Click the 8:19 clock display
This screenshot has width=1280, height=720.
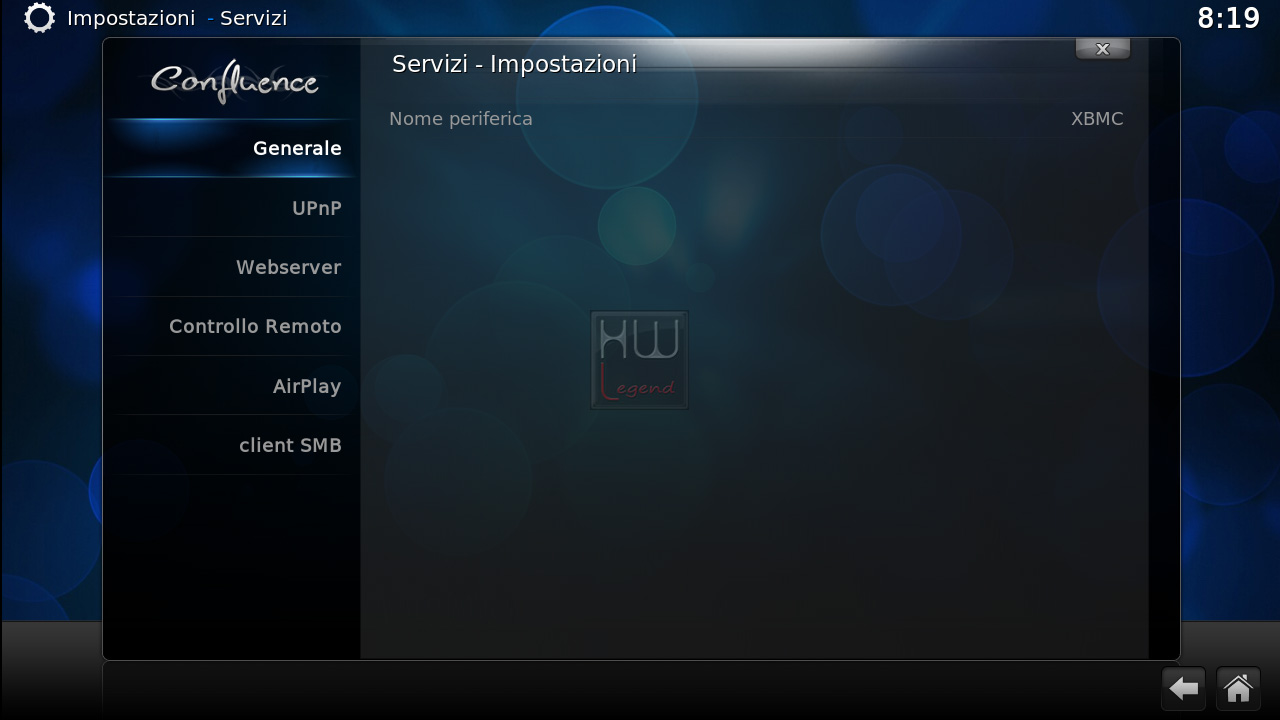tap(1229, 18)
